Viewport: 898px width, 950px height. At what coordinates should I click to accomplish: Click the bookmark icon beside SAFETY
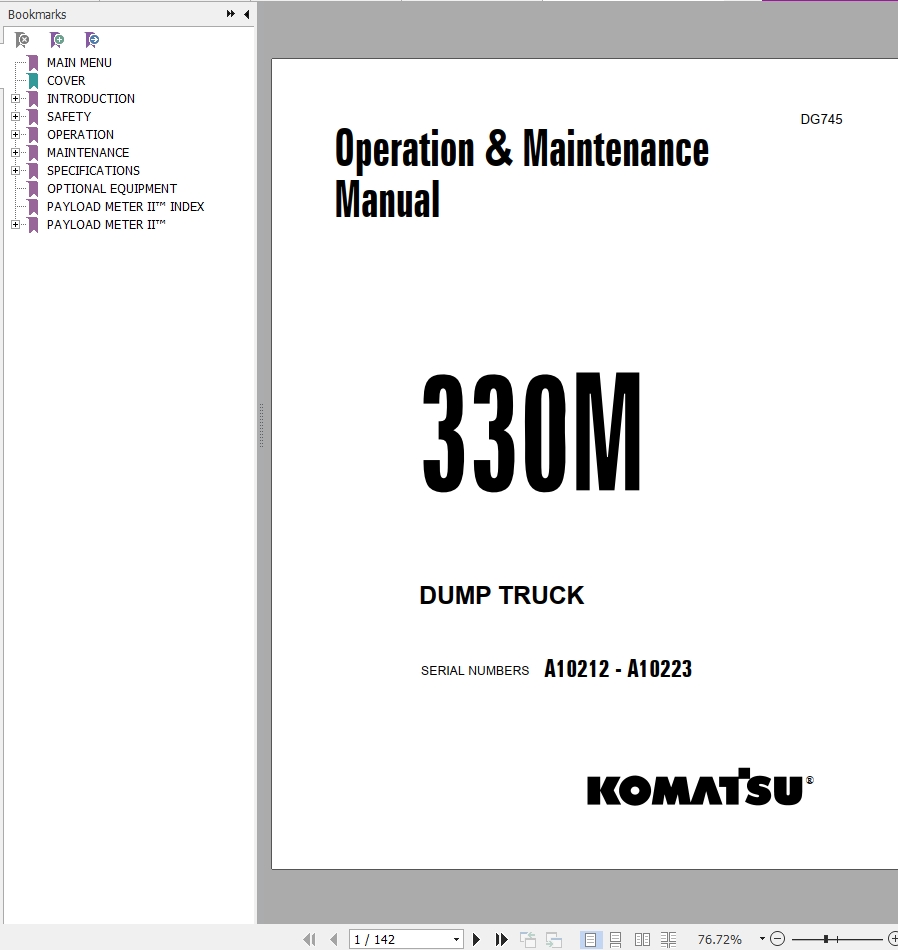tap(33, 116)
